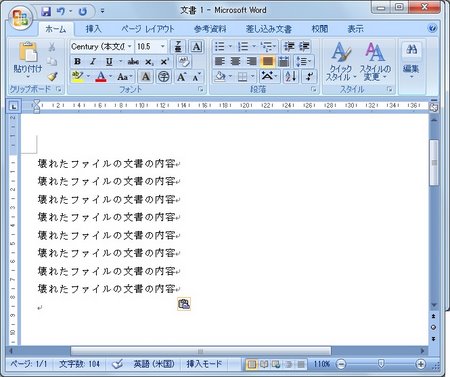Open the クイック スタイル gallery
This screenshot has height=377, width=450.
click(x=341, y=62)
